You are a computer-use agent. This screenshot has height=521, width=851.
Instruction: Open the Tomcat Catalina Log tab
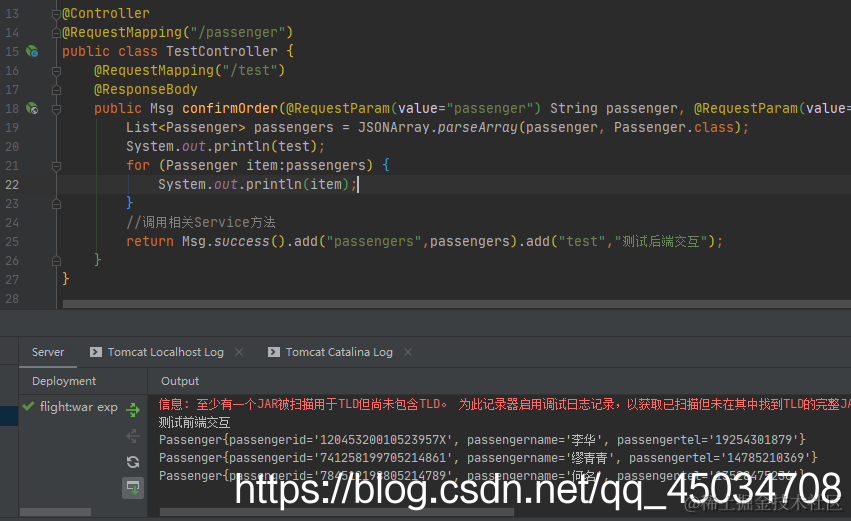point(339,352)
